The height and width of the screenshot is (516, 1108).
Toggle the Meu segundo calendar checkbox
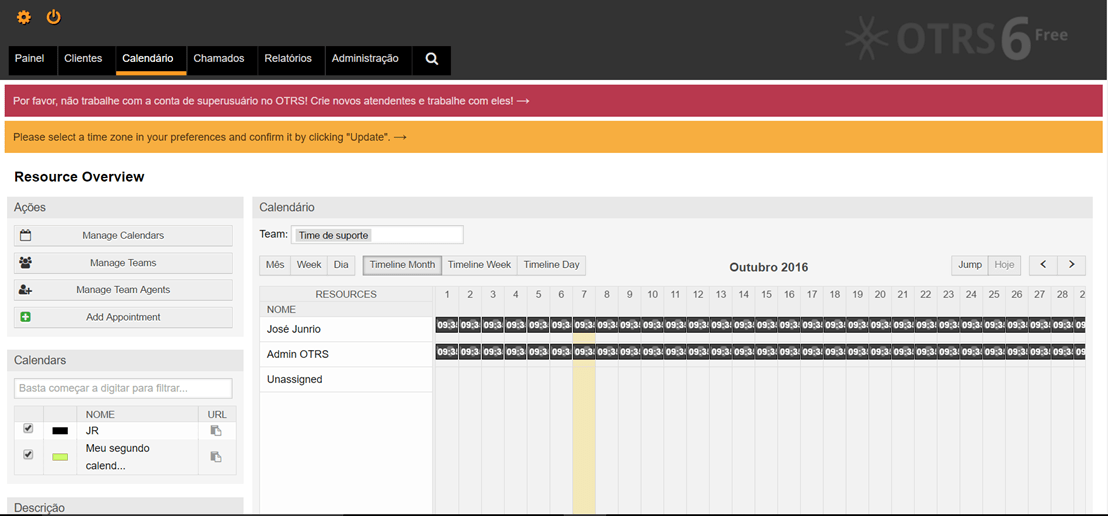28,455
